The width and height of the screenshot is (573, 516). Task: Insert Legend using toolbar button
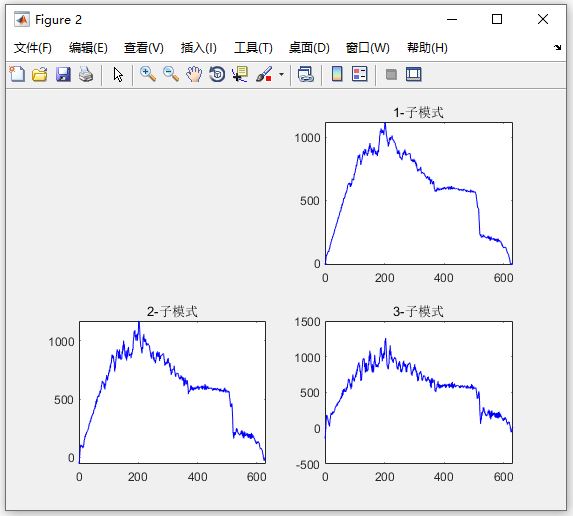360,74
